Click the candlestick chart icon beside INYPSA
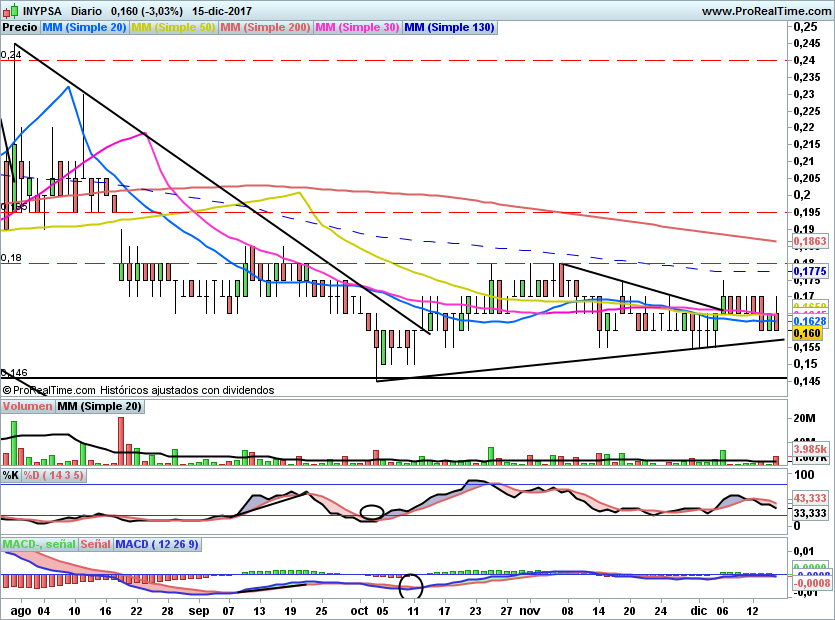This screenshot has width=835, height=620. pos(11,10)
